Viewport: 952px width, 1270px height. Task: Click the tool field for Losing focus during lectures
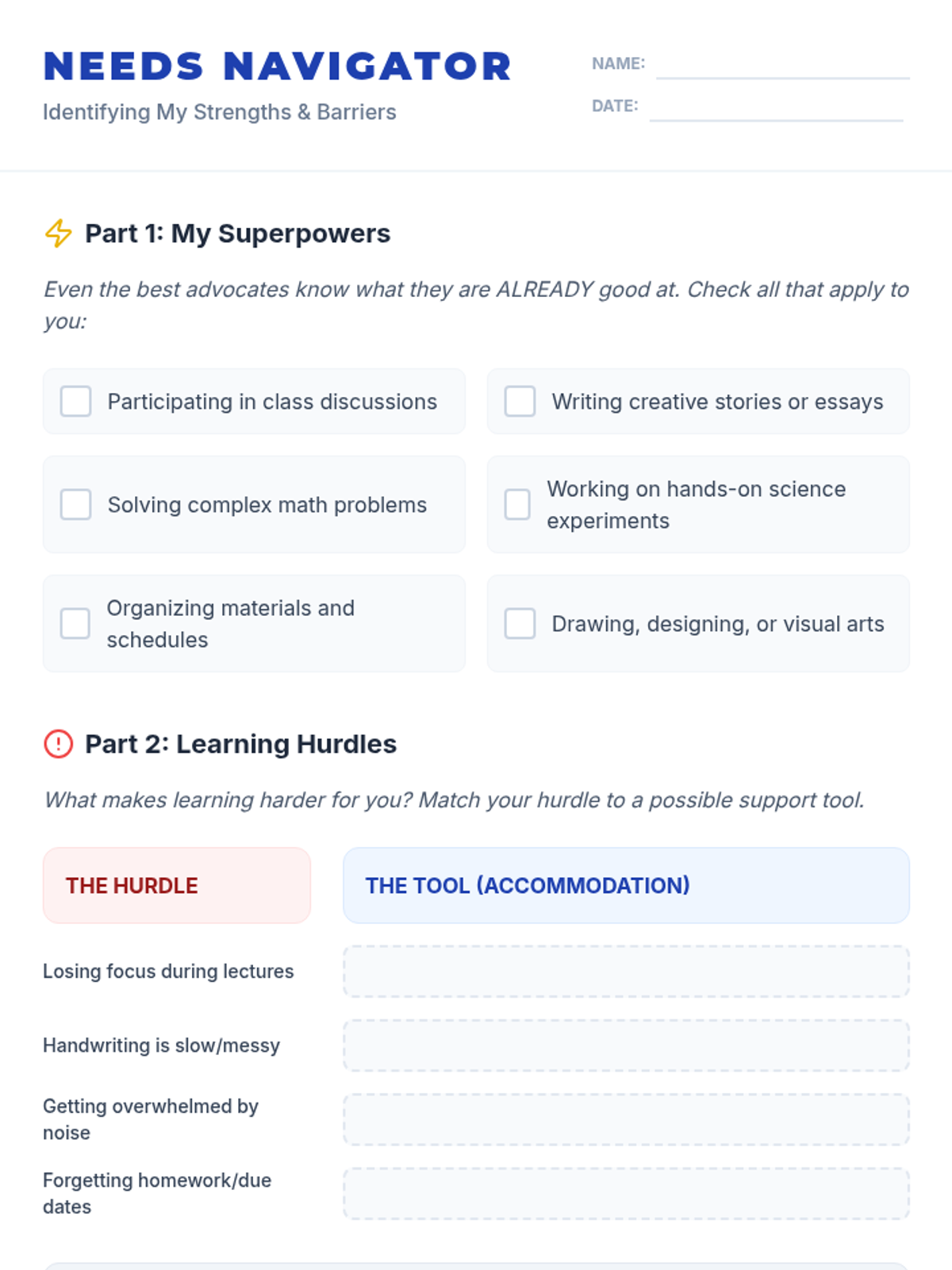(x=627, y=972)
